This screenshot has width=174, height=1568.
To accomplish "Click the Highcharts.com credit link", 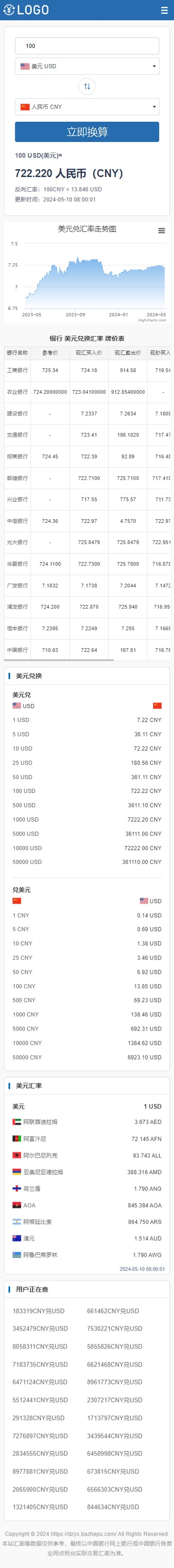I will coord(152,320).
